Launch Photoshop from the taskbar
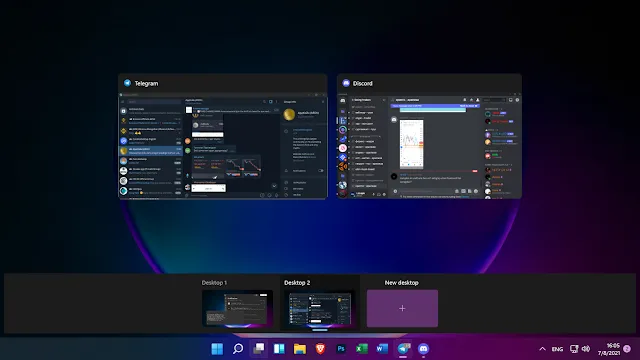Image resolution: width=640 pixels, height=360 pixels. pos(341,349)
